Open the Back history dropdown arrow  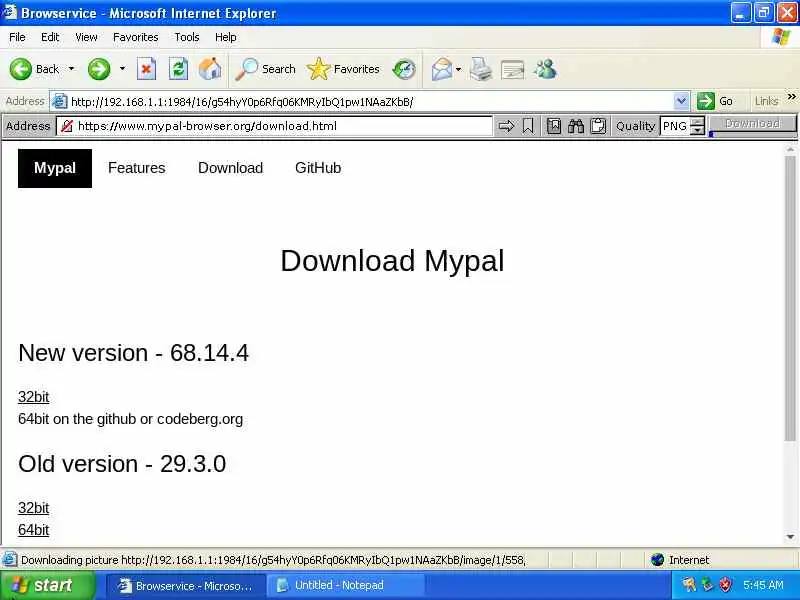pyautogui.click(x=71, y=69)
